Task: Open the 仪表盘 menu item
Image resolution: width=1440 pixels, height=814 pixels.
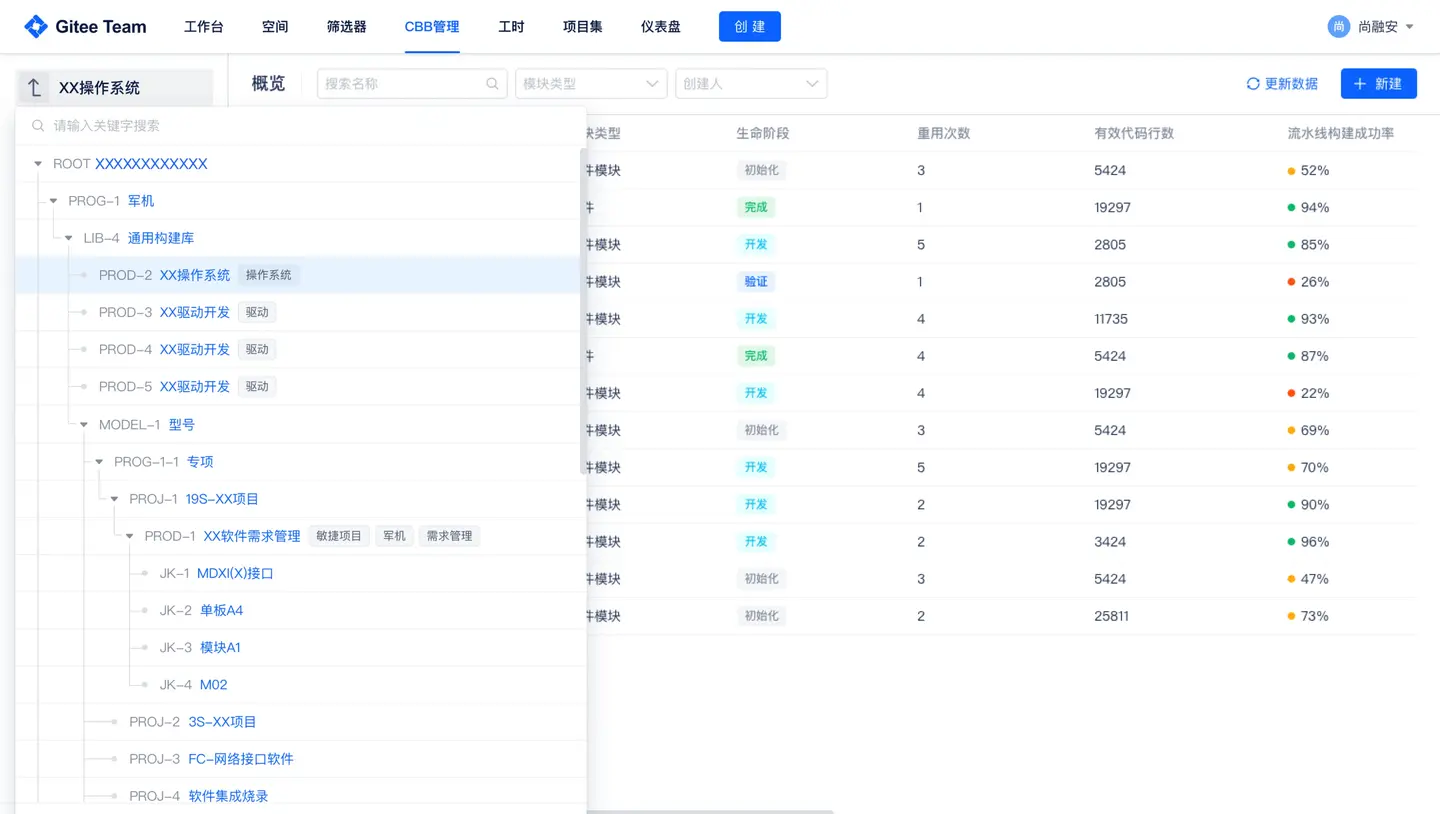Action: (x=660, y=27)
